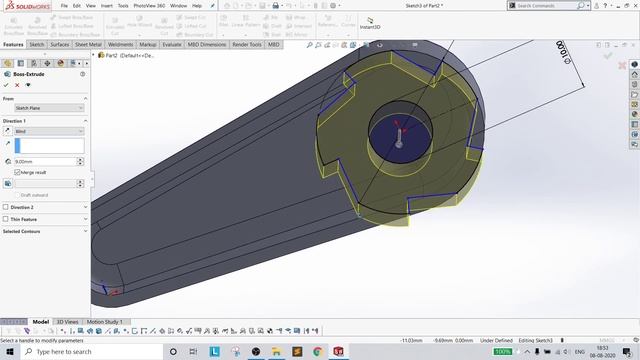
Task: Open the File Explorer task pane icon
Action: tap(634, 95)
